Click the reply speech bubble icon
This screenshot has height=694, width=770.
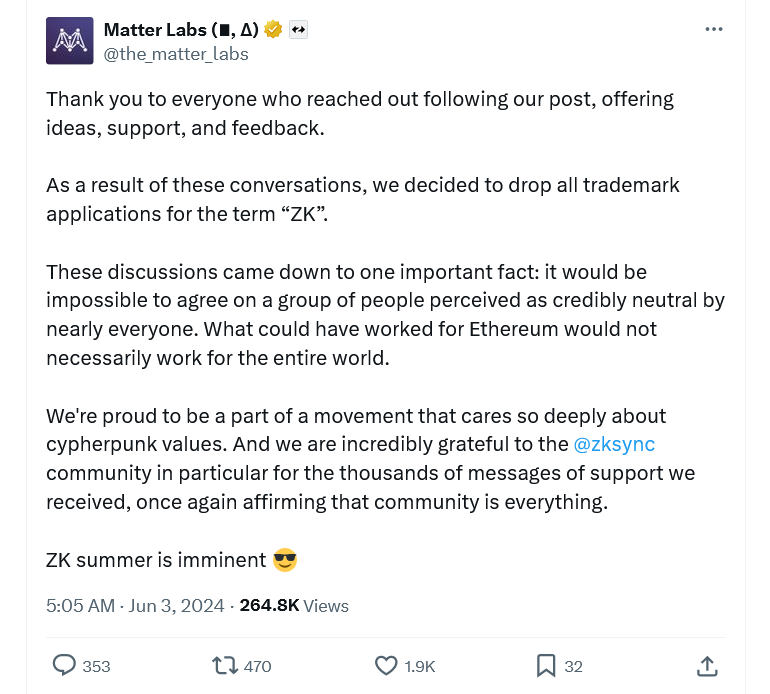click(x=64, y=665)
